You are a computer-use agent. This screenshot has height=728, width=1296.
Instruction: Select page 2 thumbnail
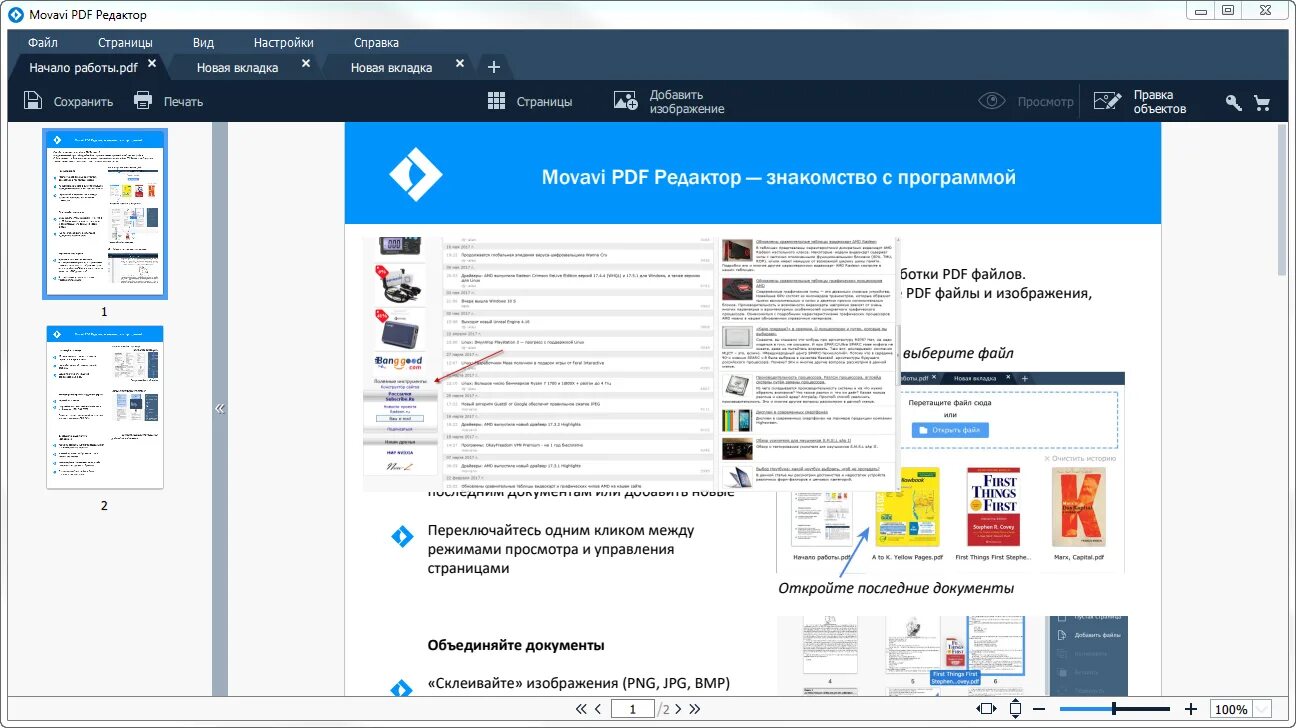tap(104, 406)
